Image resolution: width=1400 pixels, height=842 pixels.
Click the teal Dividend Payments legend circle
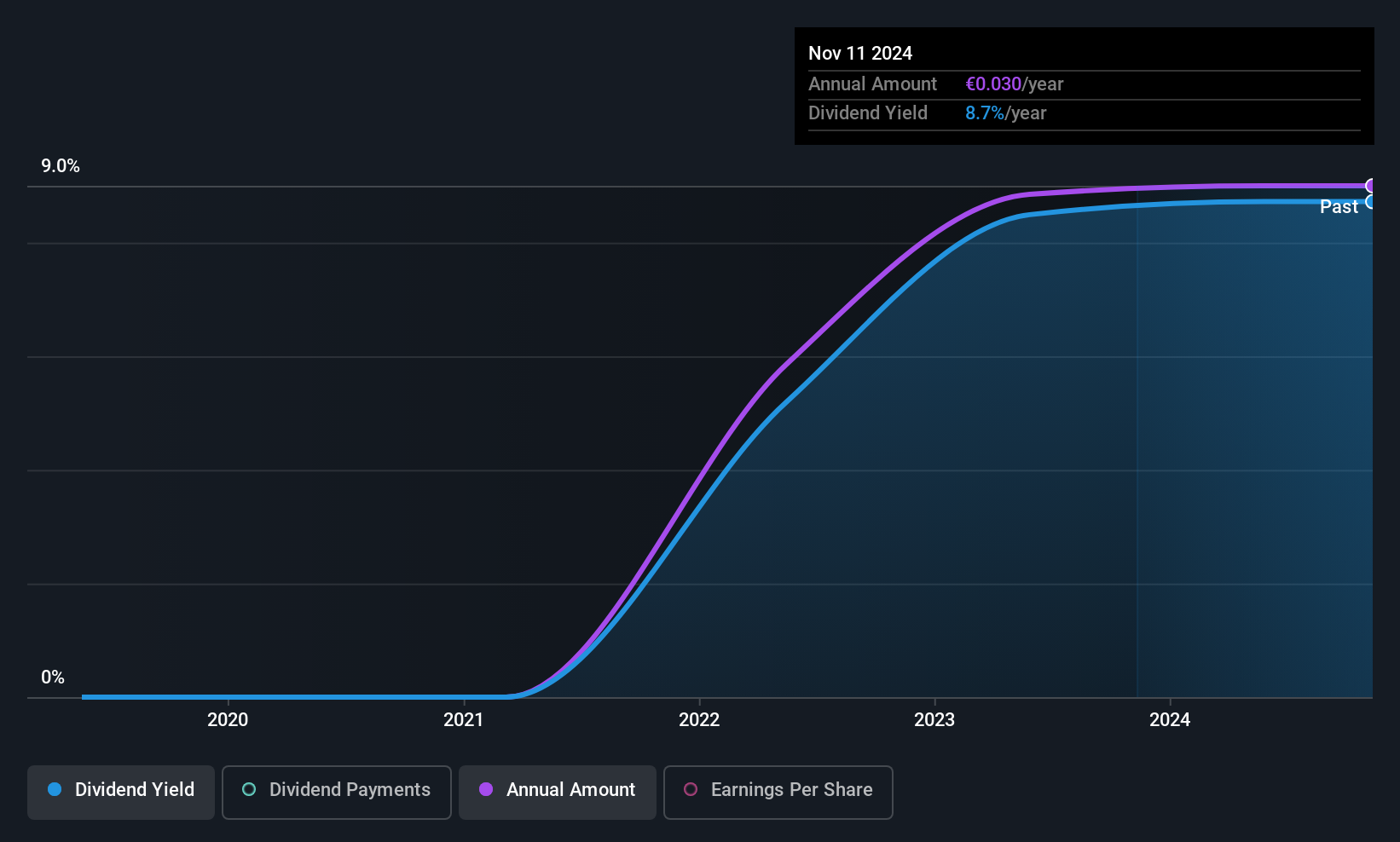click(x=249, y=789)
